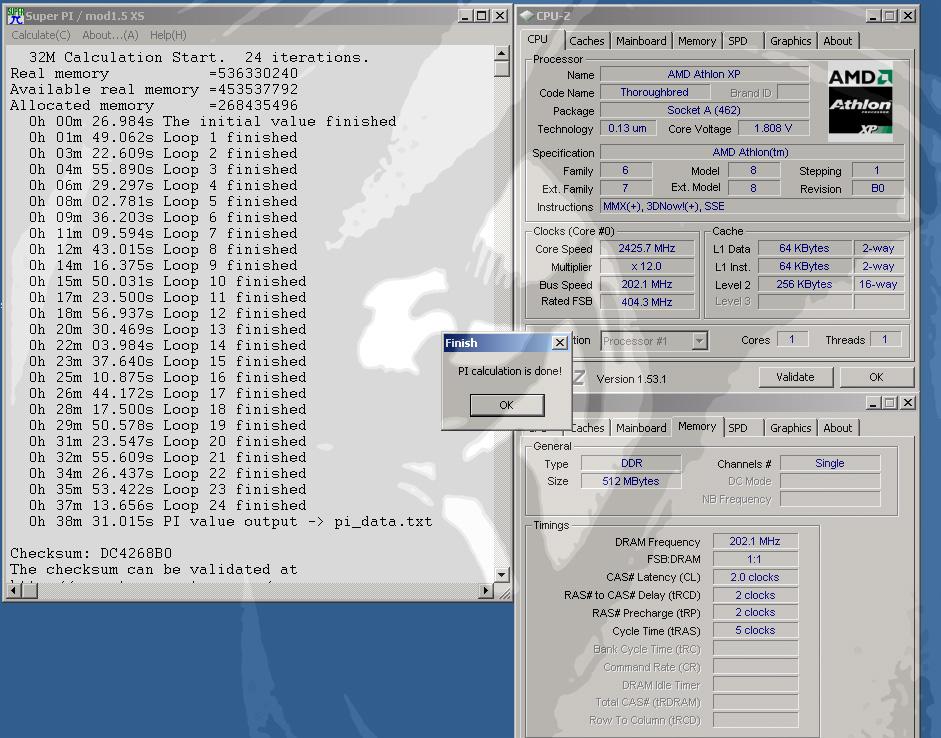941x738 pixels.
Task: Open the Graphics tab in the lower CPU-Z window
Action: (790, 428)
